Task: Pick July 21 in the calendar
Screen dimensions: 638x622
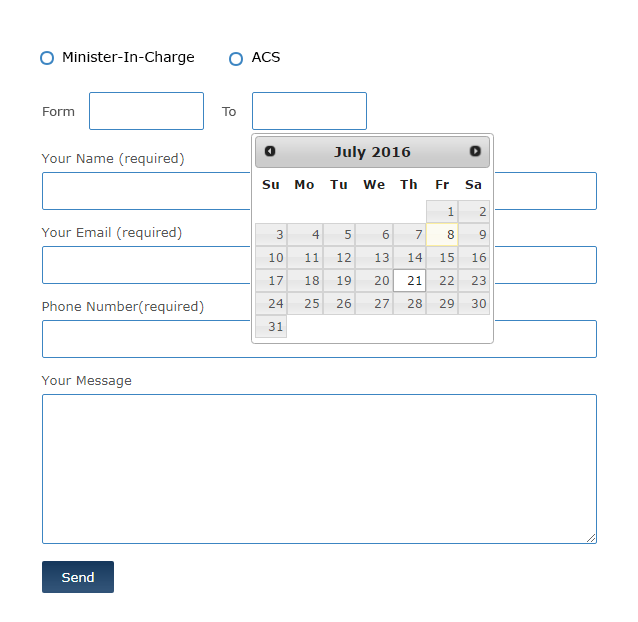Action: pos(410,281)
